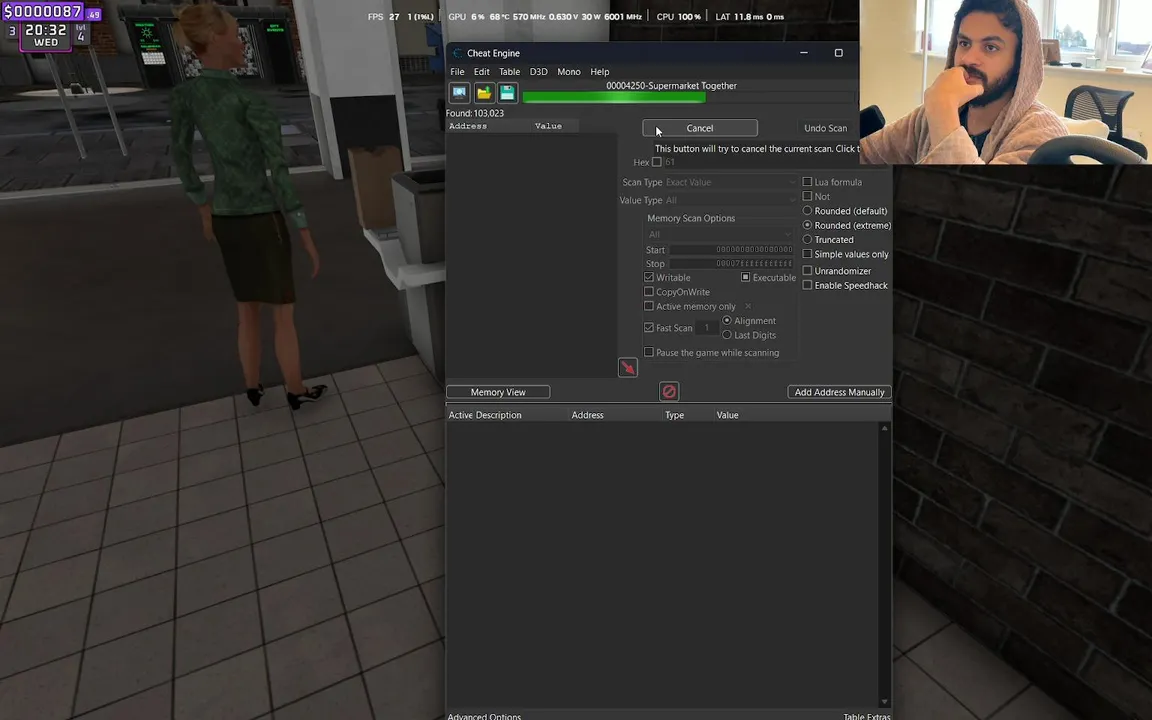Toggle the Writable checkbox
1152x720 pixels.
649,277
